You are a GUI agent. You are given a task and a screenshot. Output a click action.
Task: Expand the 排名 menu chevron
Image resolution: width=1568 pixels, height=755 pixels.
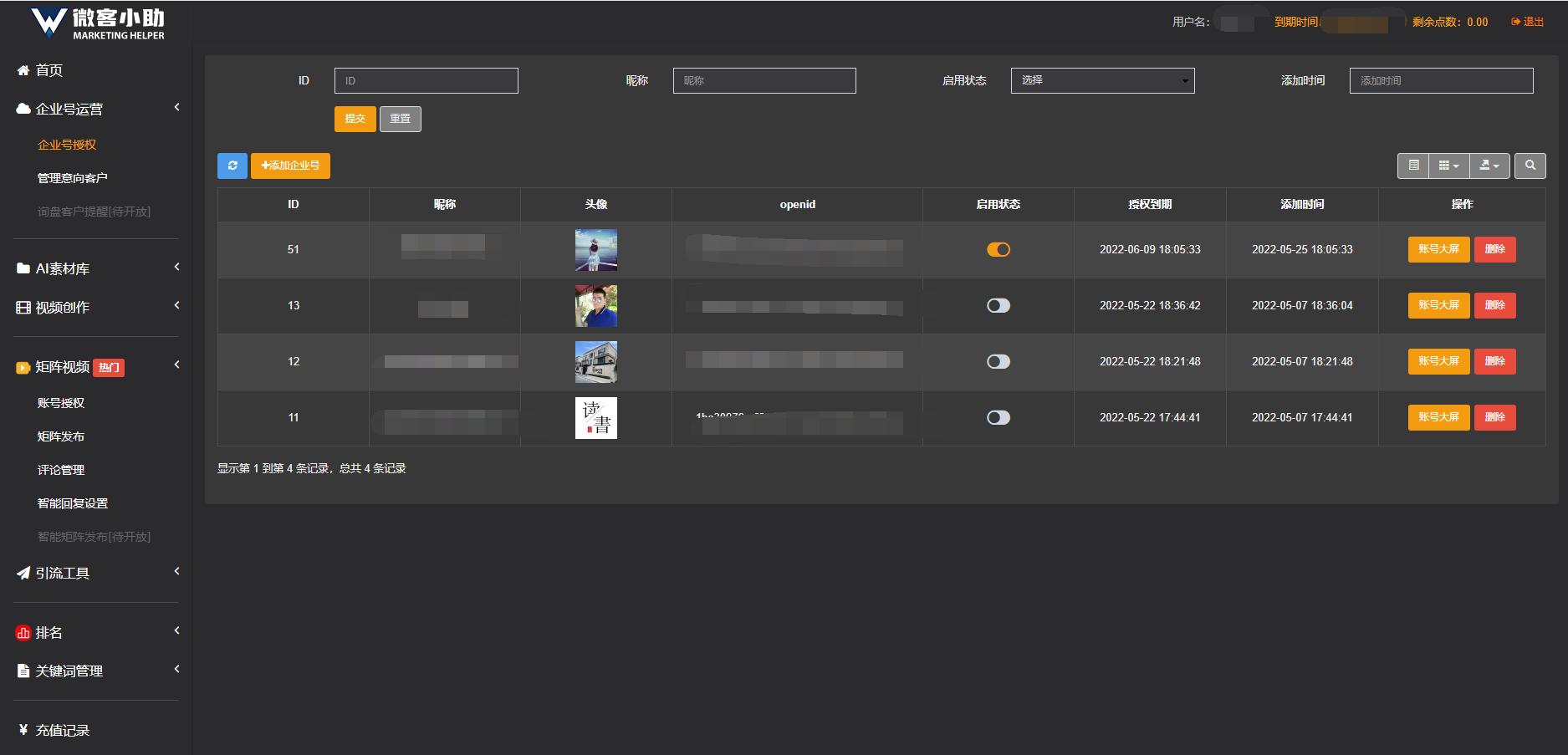coord(176,630)
